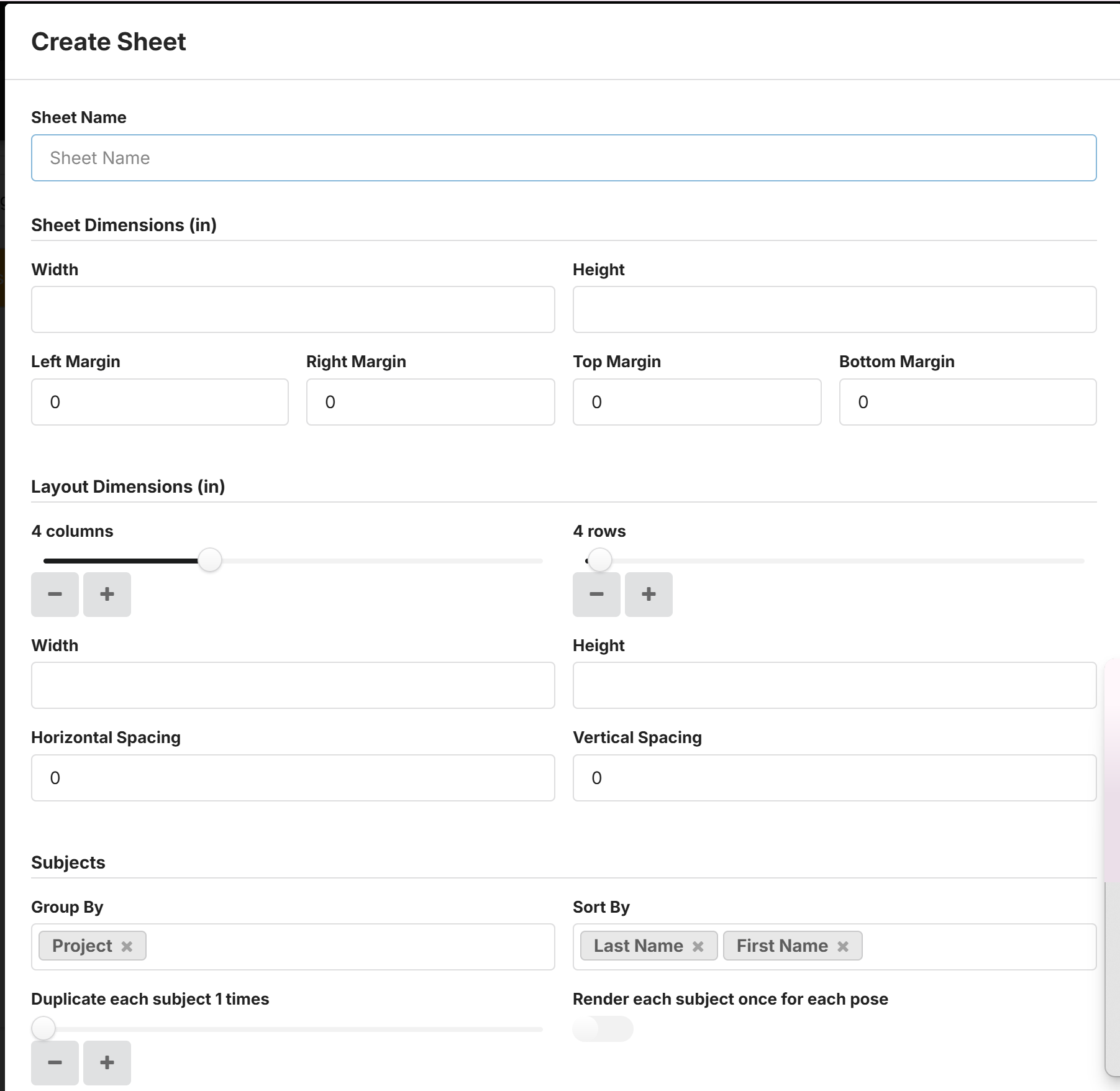Click the Right Margin input
The height and width of the screenshot is (1091, 1120).
[430, 402]
